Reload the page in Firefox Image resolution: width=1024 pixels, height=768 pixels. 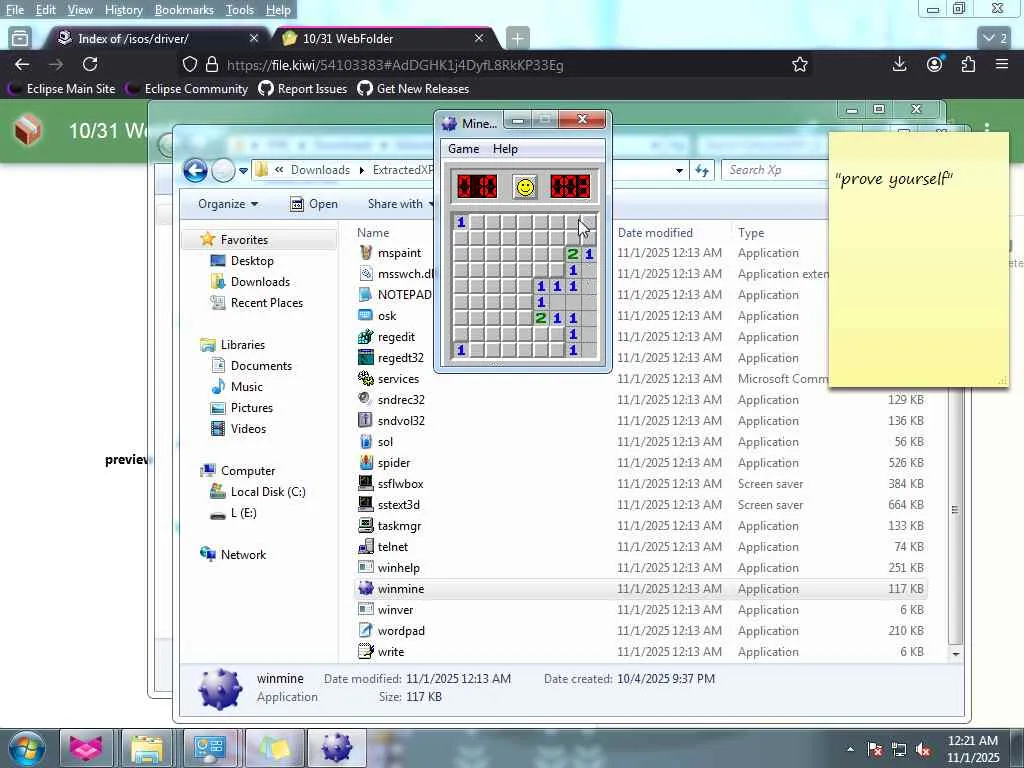tap(90, 64)
